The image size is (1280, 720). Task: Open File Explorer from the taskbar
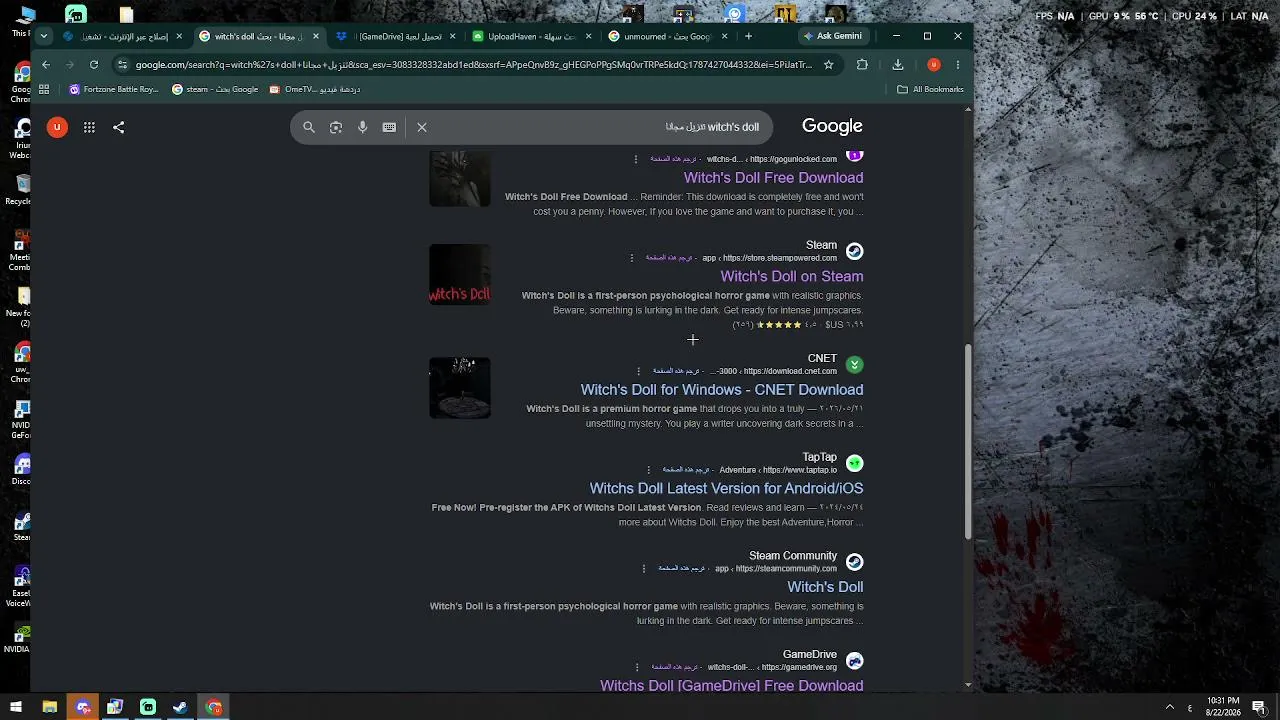coord(49,707)
